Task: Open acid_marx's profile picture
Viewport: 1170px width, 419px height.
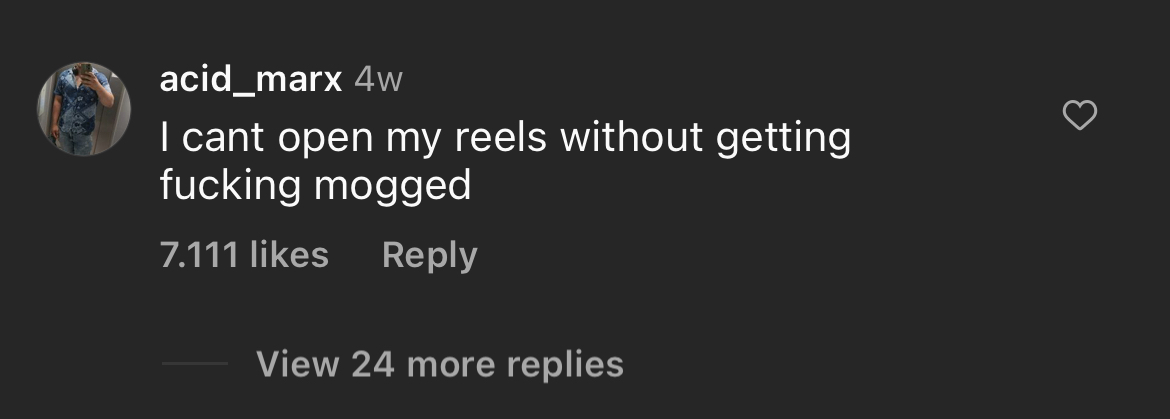Action: point(84,109)
